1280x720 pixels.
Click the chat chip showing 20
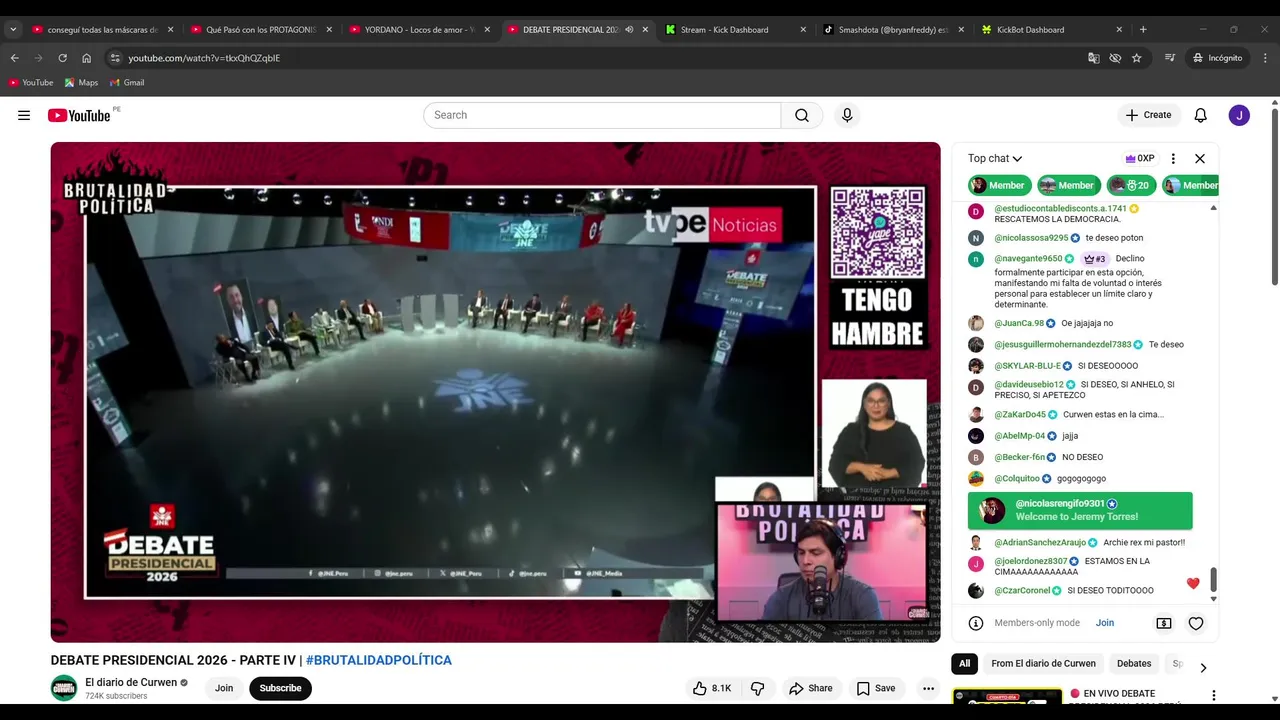(1131, 185)
